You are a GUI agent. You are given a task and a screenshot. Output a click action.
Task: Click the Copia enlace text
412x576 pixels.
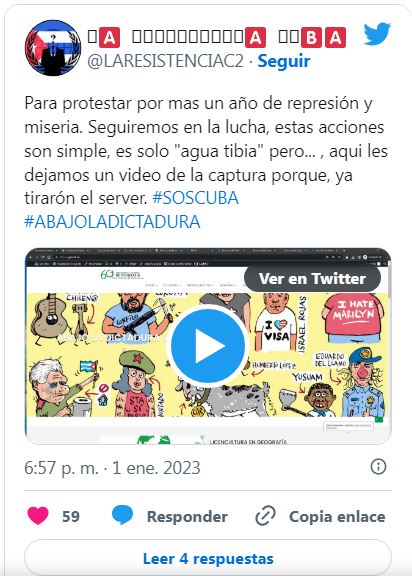(337, 516)
